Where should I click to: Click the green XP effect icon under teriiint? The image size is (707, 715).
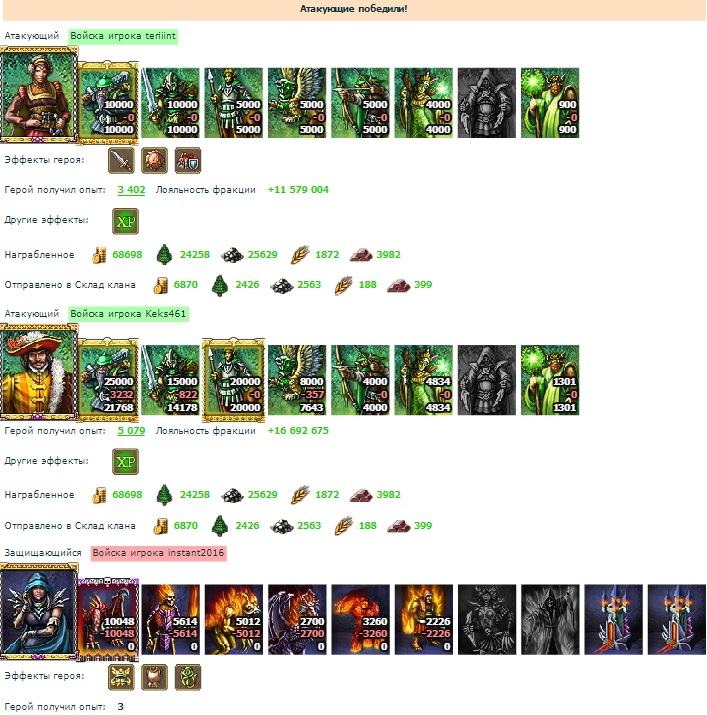[x=125, y=222]
